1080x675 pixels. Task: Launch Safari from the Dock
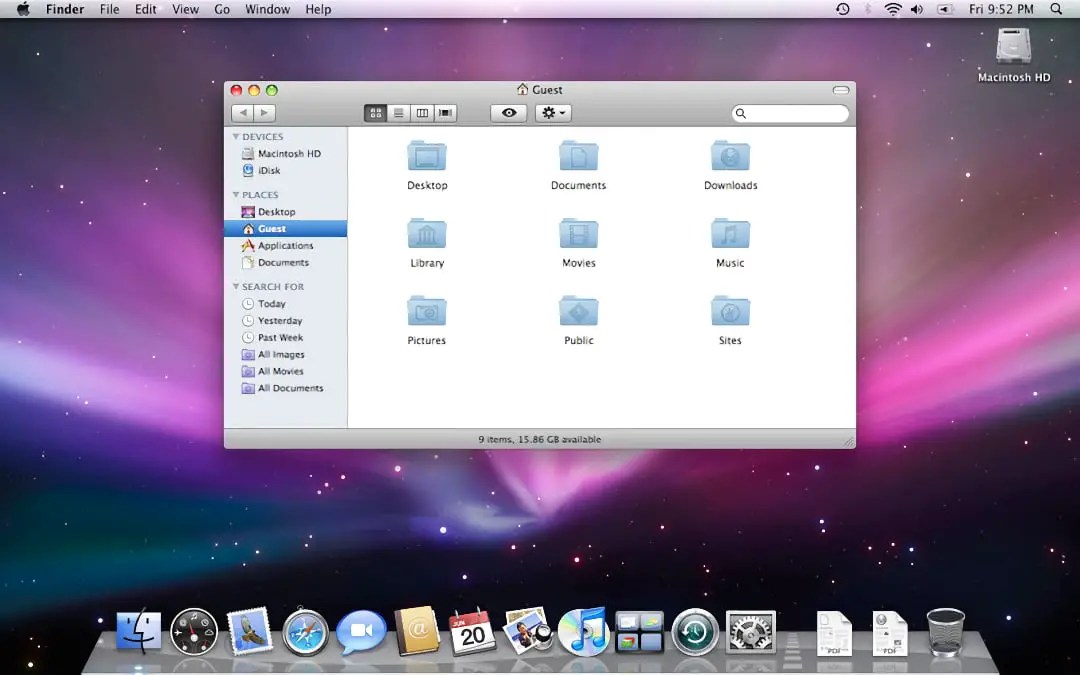(306, 632)
